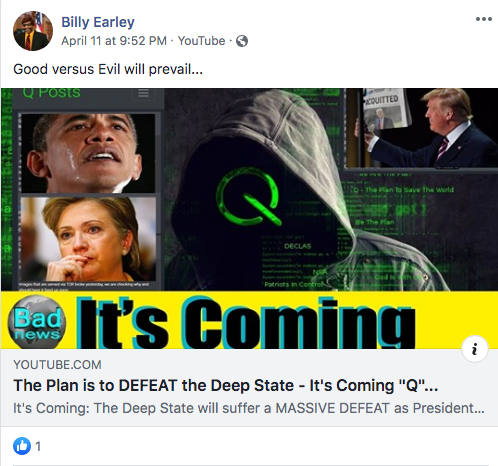498x466 pixels.
Task: Open the three-dots post options menu
Action: (x=484, y=19)
